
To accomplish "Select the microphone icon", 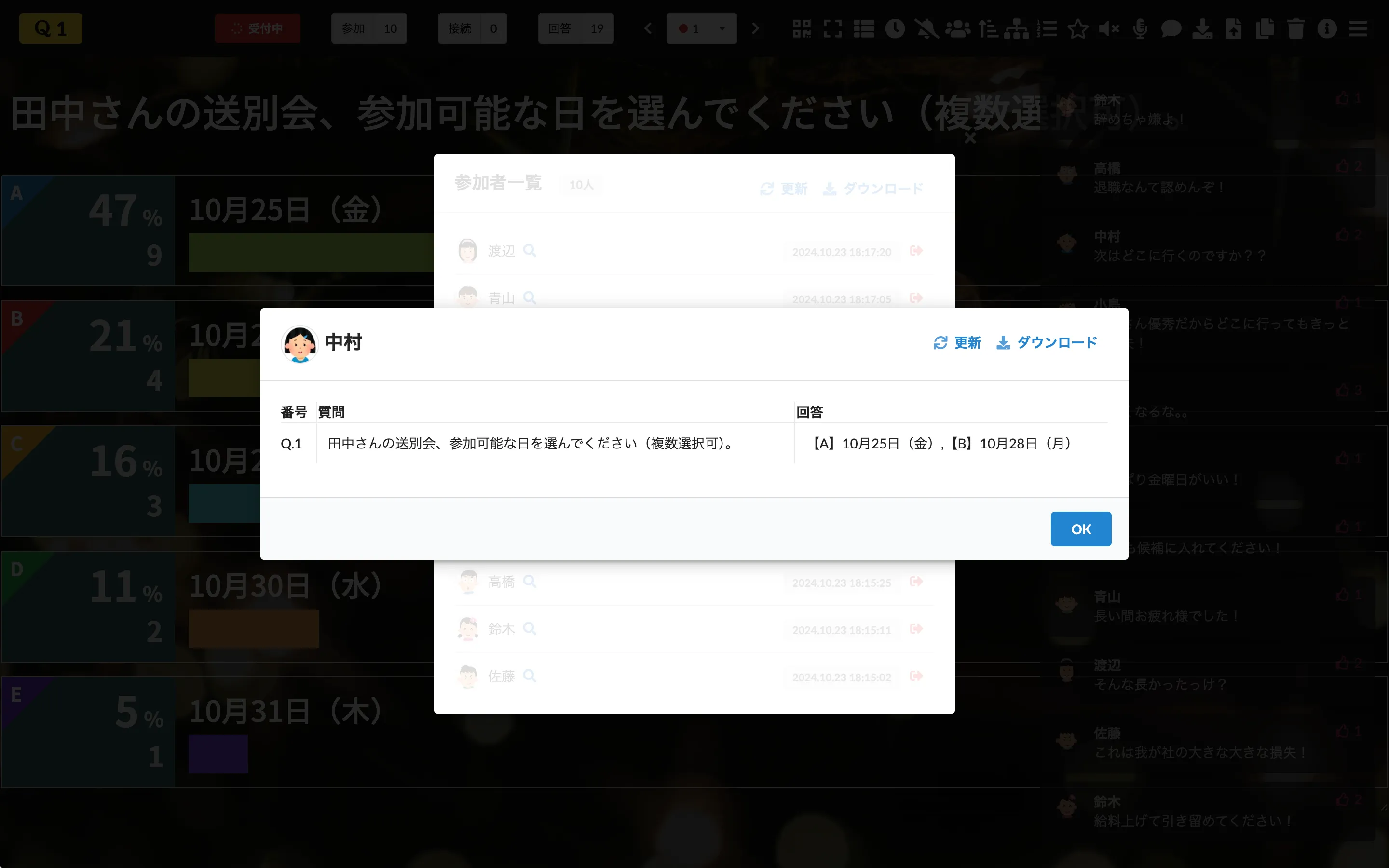I will pyautogui.click(x=1141, y=28).
